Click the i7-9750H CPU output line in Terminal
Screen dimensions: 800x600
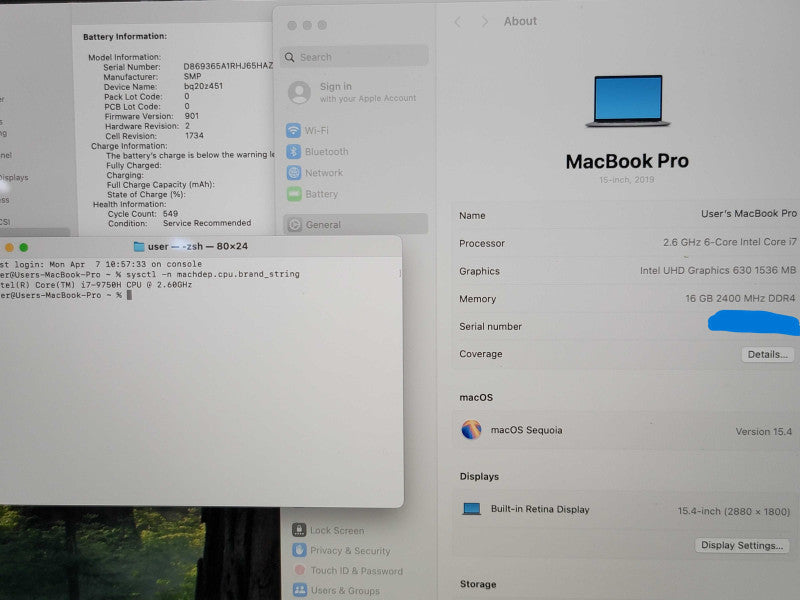(x=96, y=285)
